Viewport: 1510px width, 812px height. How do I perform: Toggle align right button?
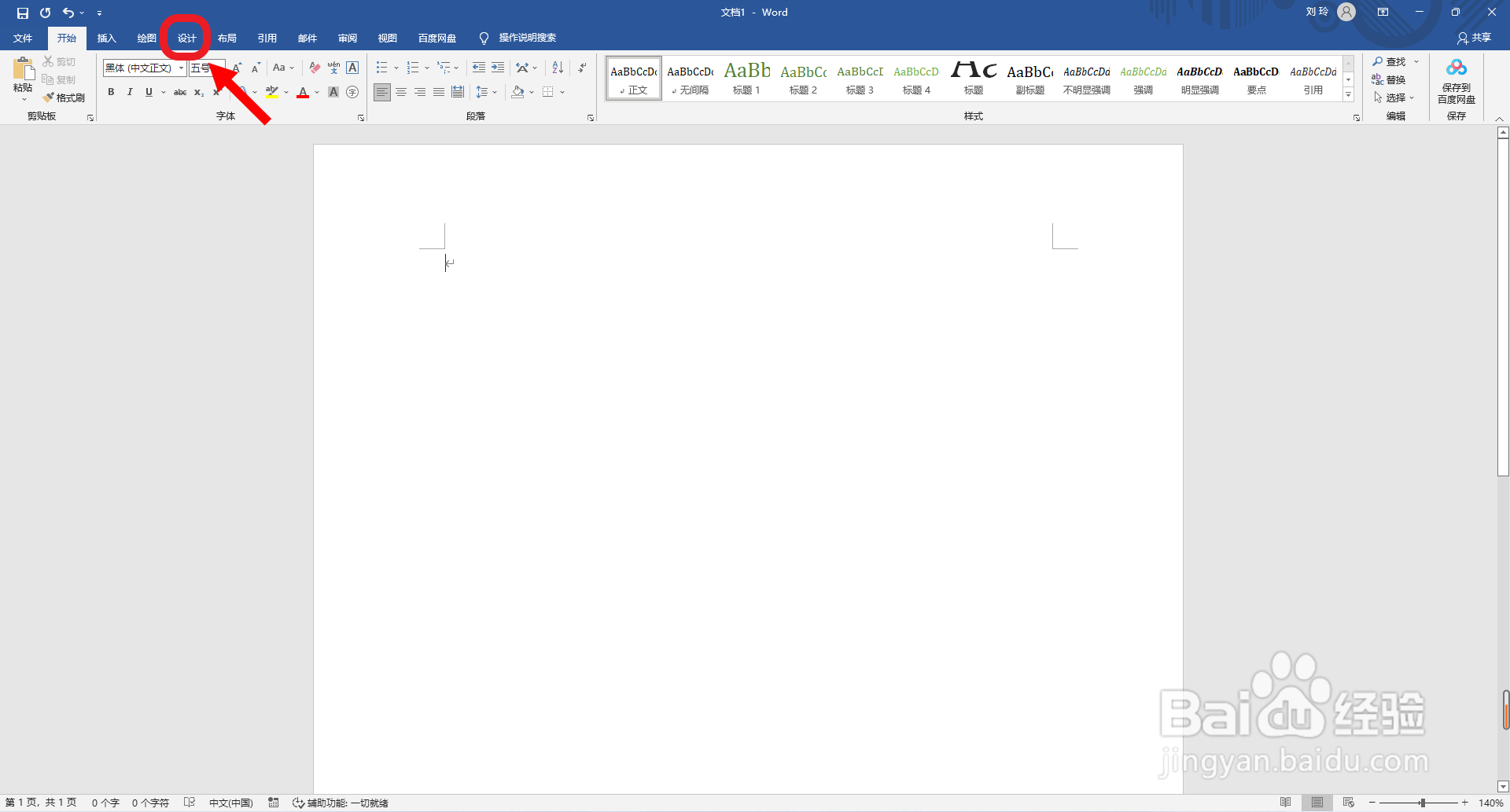pos(420,92)
